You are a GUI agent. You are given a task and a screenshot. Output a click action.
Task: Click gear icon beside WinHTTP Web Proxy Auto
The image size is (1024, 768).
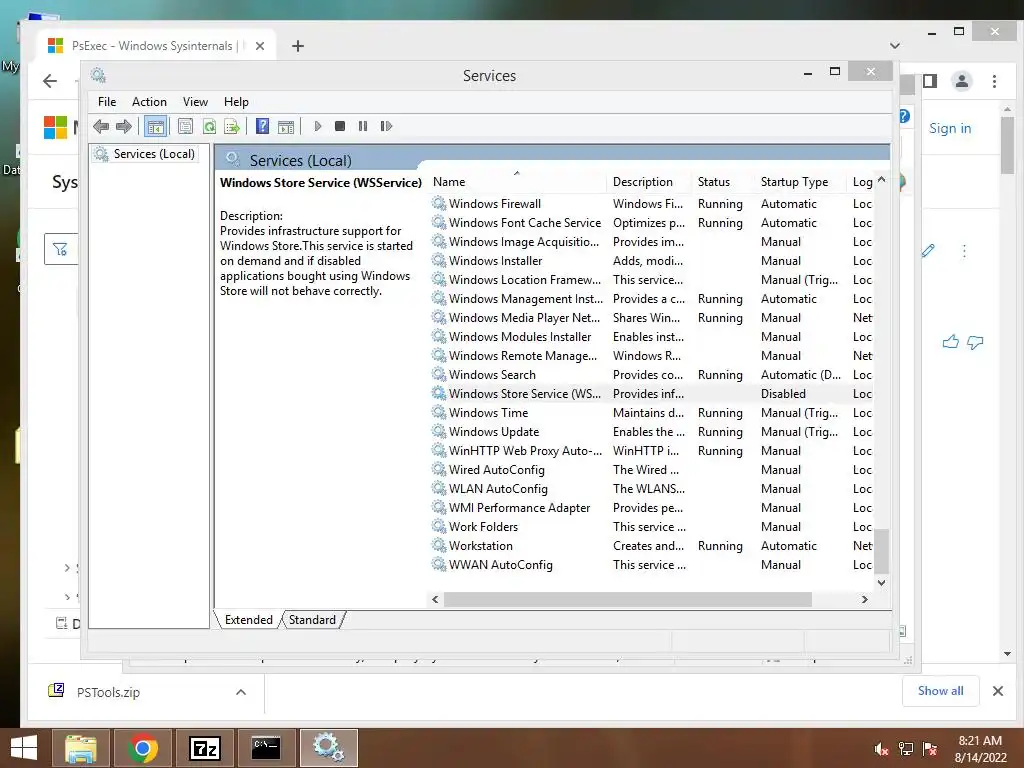(439, 451)
